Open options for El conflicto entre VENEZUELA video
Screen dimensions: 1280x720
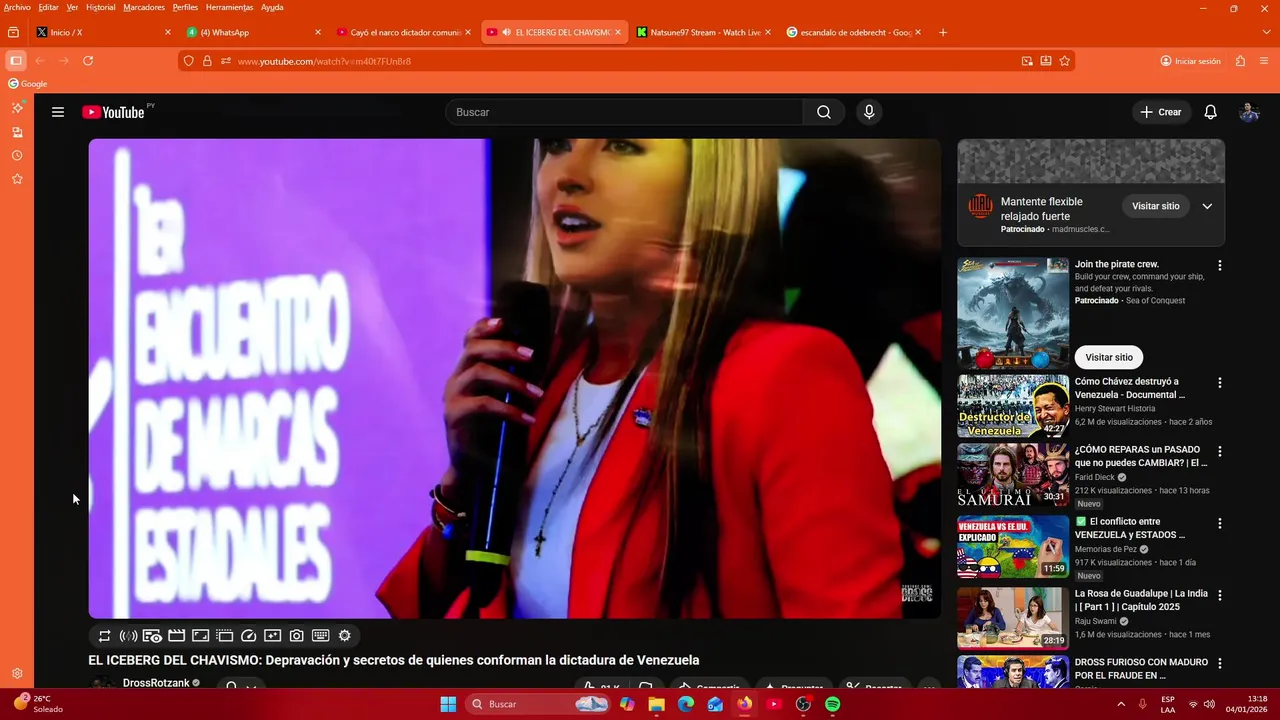(x=1219, y=523)
